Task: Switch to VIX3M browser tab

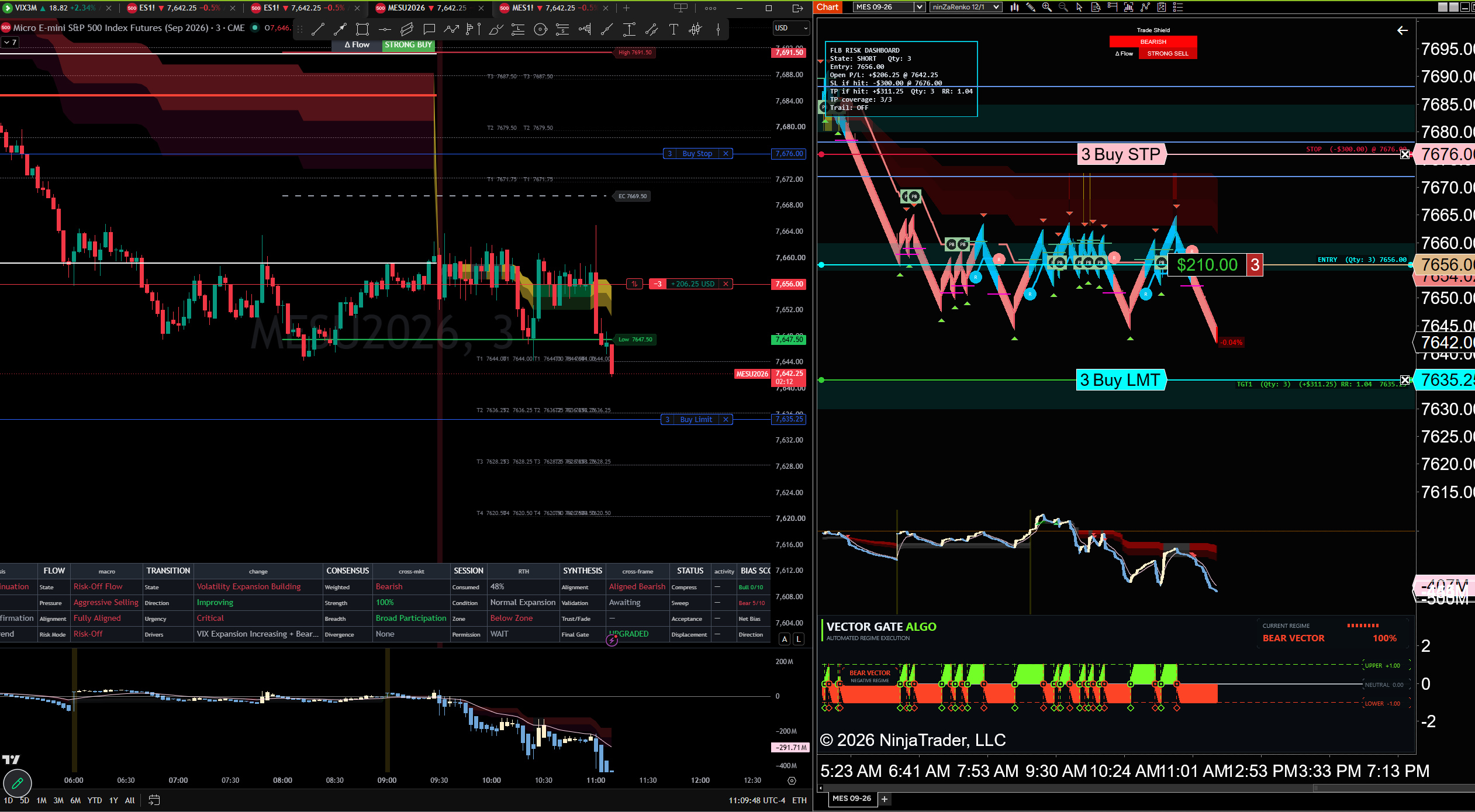Action: pyautogui.click(x=57, y=8)
